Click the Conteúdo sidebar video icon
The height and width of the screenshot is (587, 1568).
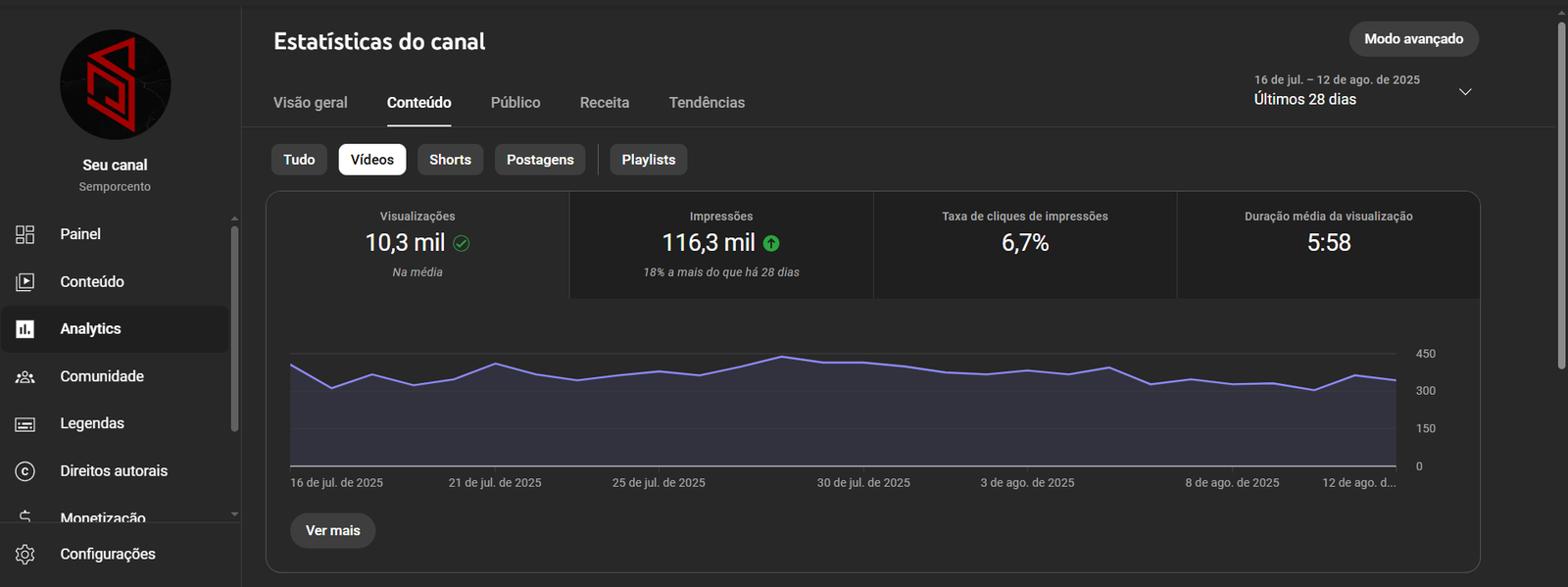[x=25, y=282]
